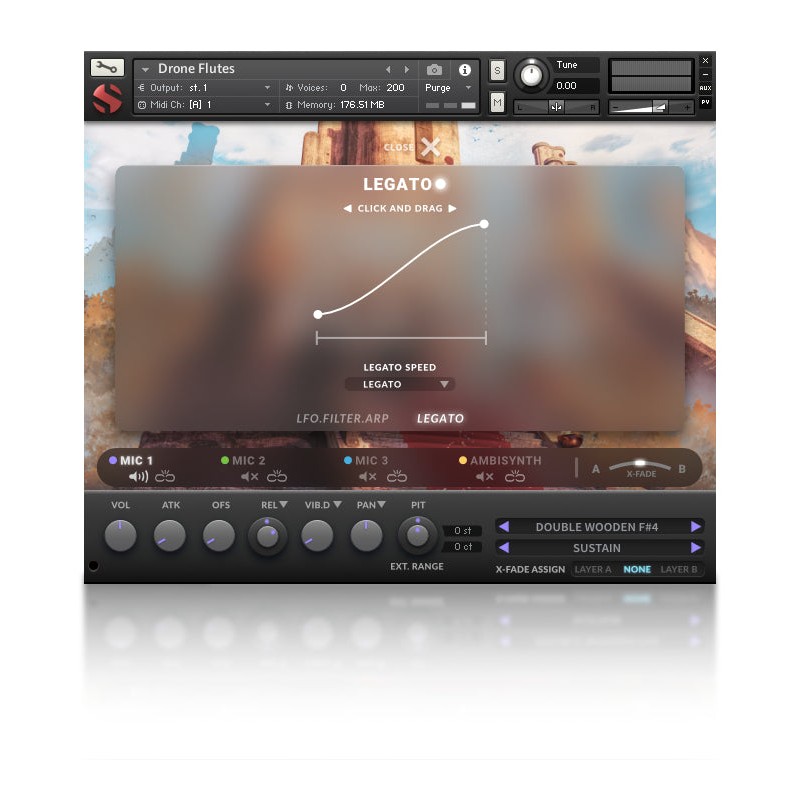The width and height of the screenshot is (800, 800).
Task: Take a snapshot with the camera icon
Action: pos(434,70)
